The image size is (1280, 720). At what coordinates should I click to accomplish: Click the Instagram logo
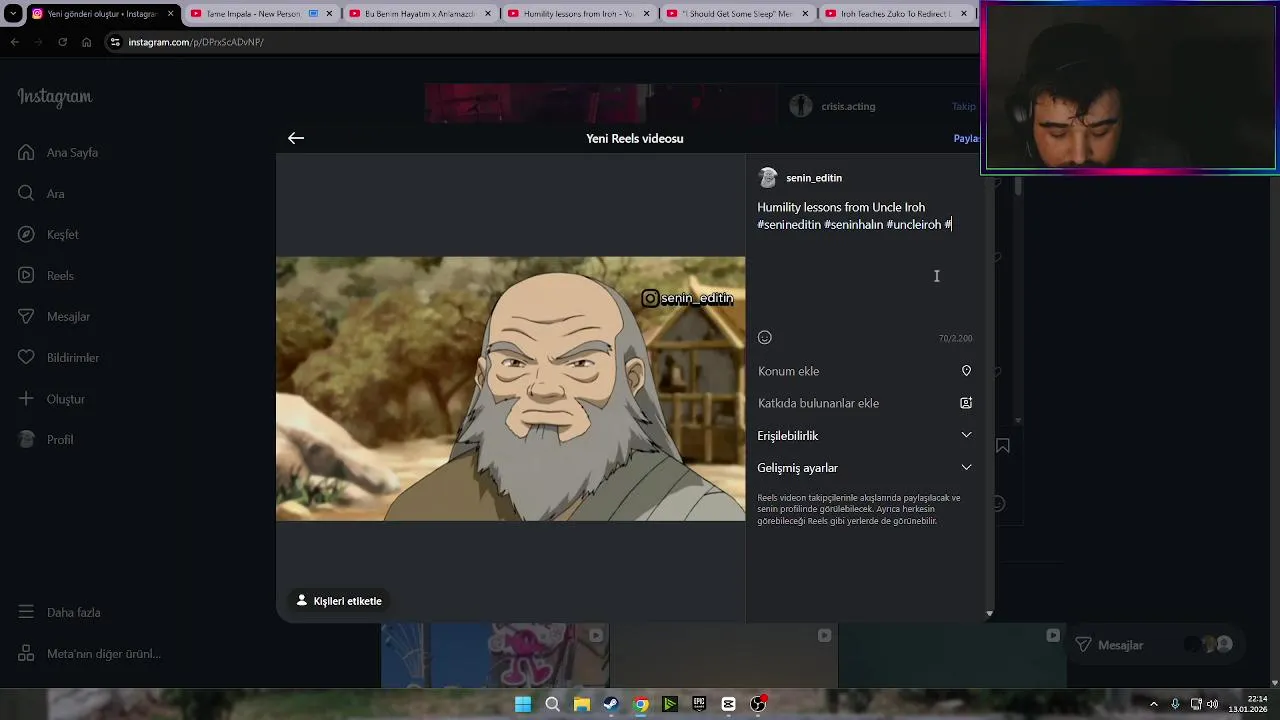coord(54,97)
